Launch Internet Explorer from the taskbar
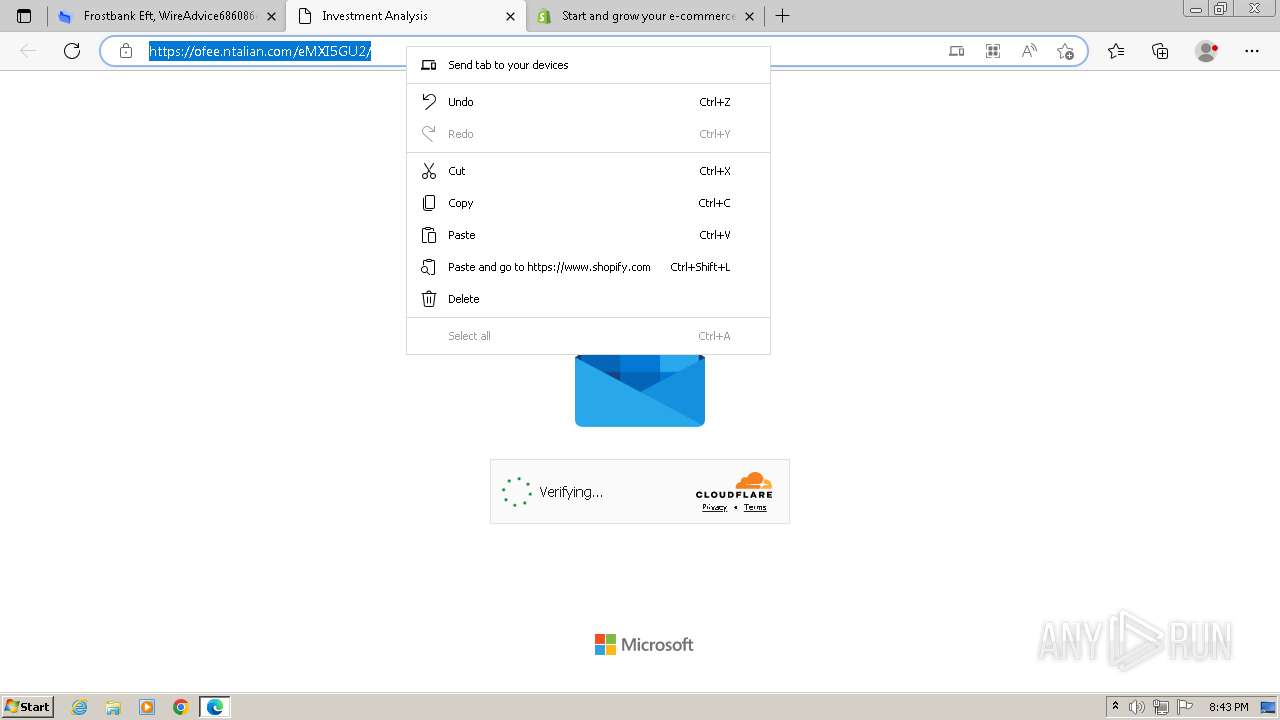This screenshot has width=1280, height=720. click(80, 707)
